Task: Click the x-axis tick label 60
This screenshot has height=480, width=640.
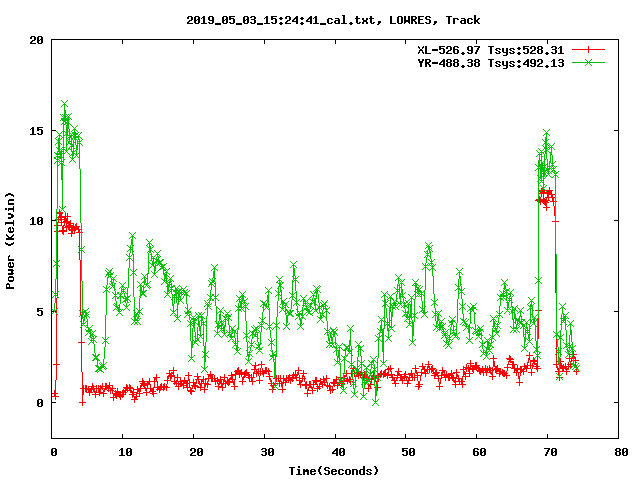Action: tap(479, 452)
